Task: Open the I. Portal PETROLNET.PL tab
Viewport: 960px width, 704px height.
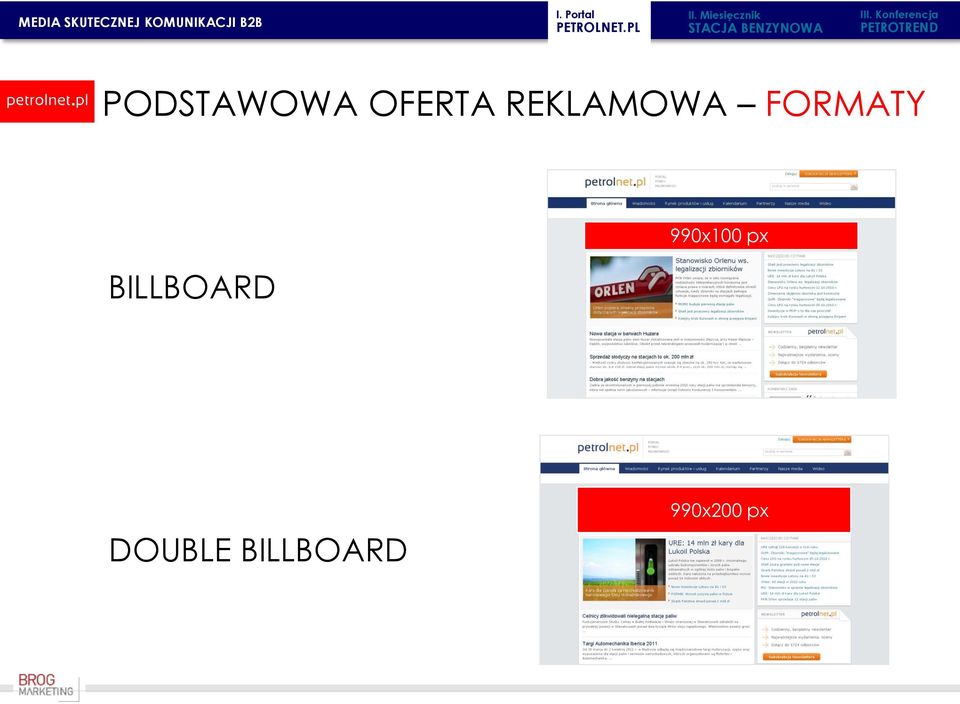Action: pyautogui.click(x=598, y=21)
